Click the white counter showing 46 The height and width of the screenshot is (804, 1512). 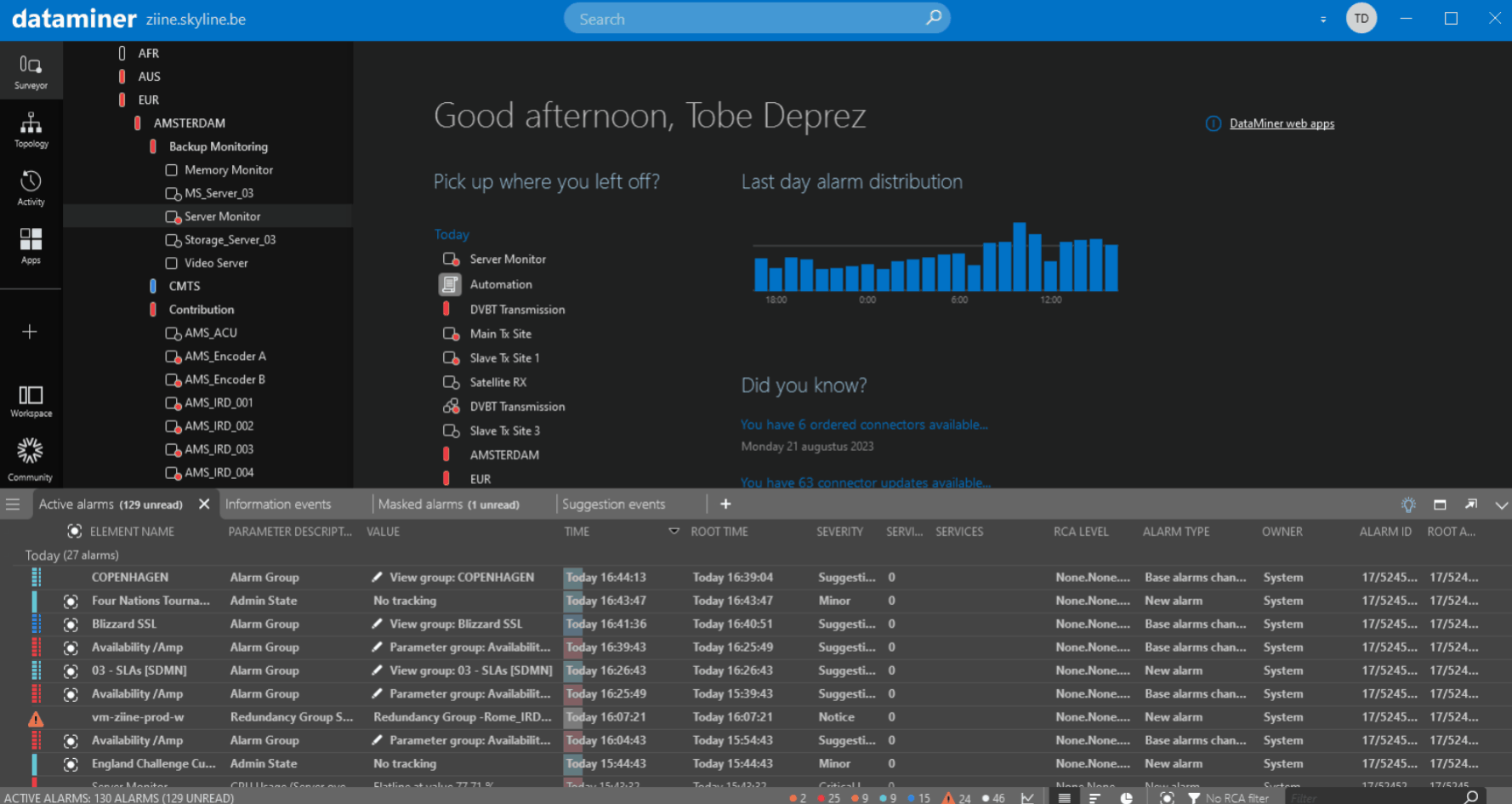click(993, 798)
